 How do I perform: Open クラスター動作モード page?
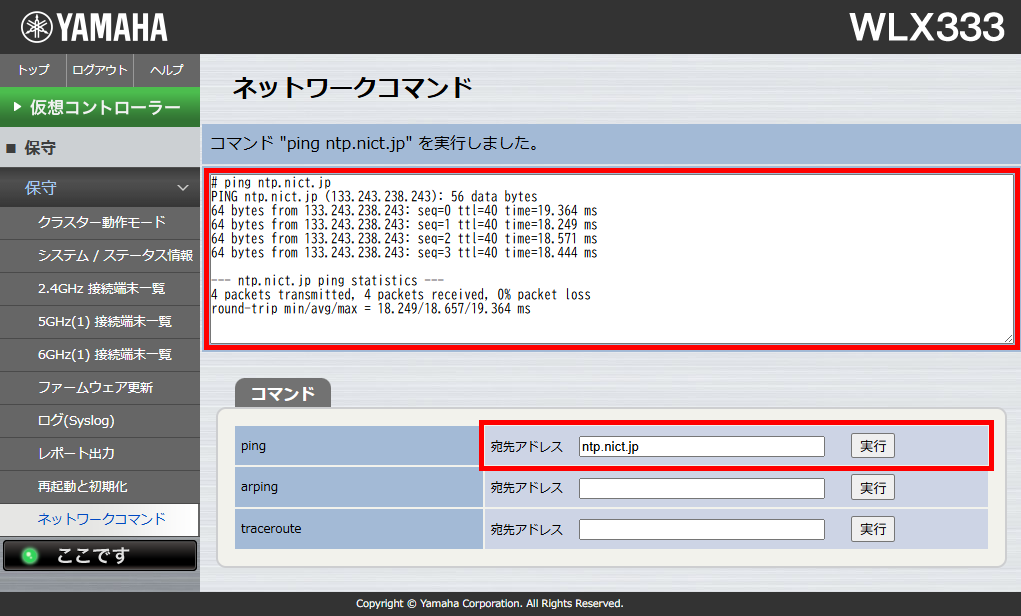pyautogui.click(x=100, y=223)
